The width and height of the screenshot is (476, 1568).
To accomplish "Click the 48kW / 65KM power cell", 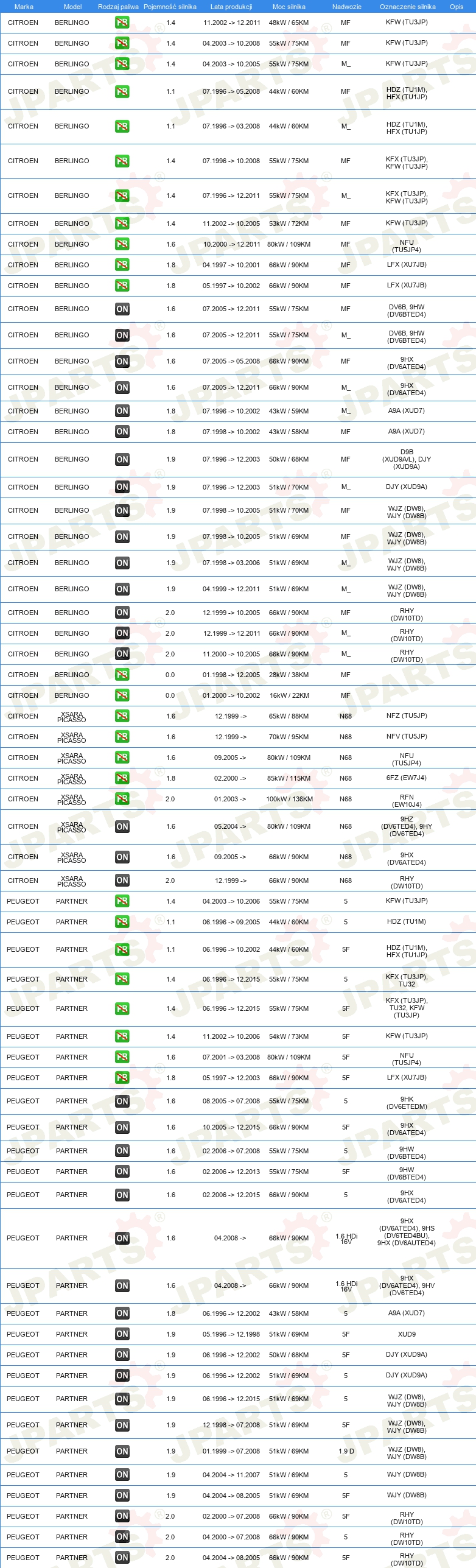I will click(289, 23).
